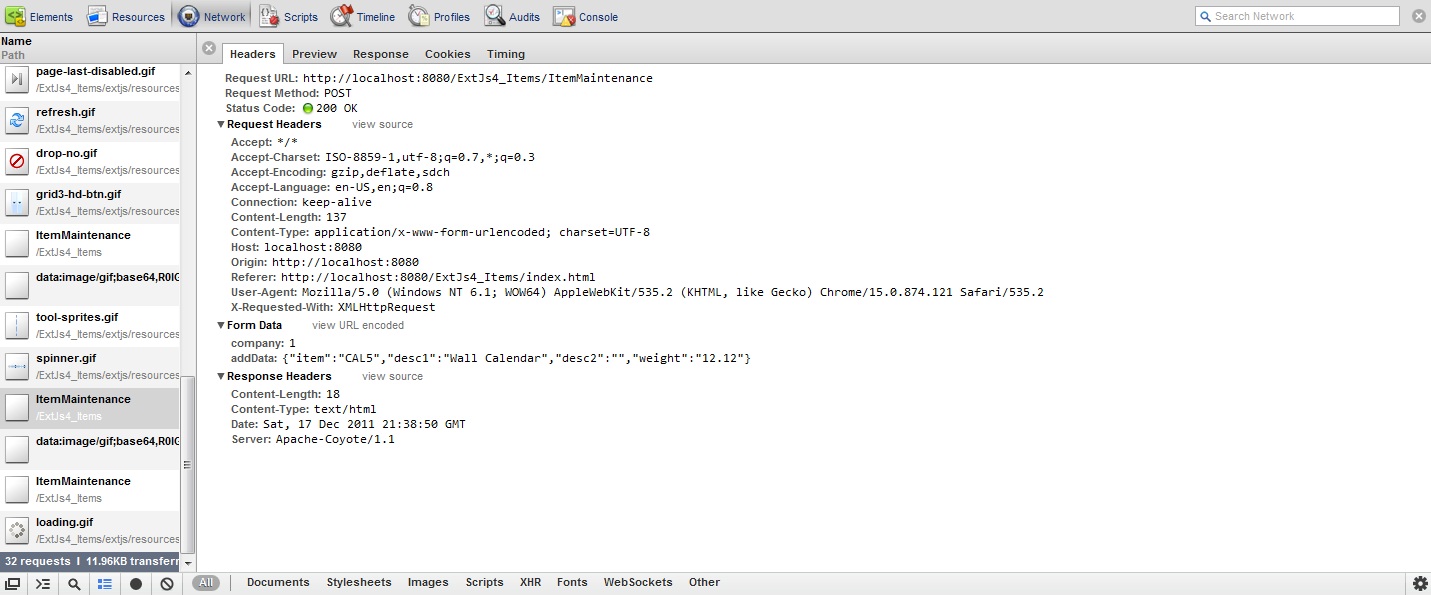This screenshot has width=1431, height=595.
Task: Toggle large resource rows view
Action: [x=104, y=582]
